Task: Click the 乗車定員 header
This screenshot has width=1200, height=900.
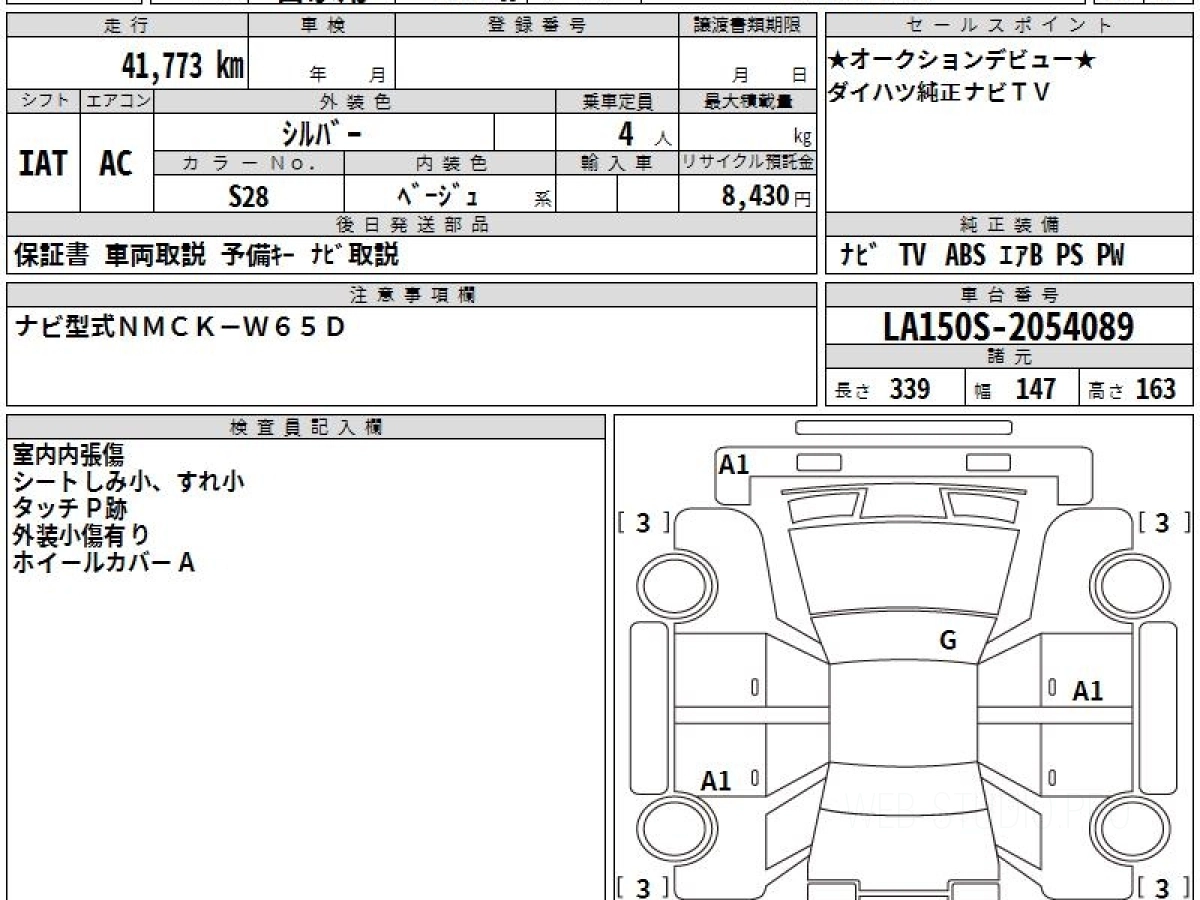Action: pyautogui.click(x=617, y=101)
